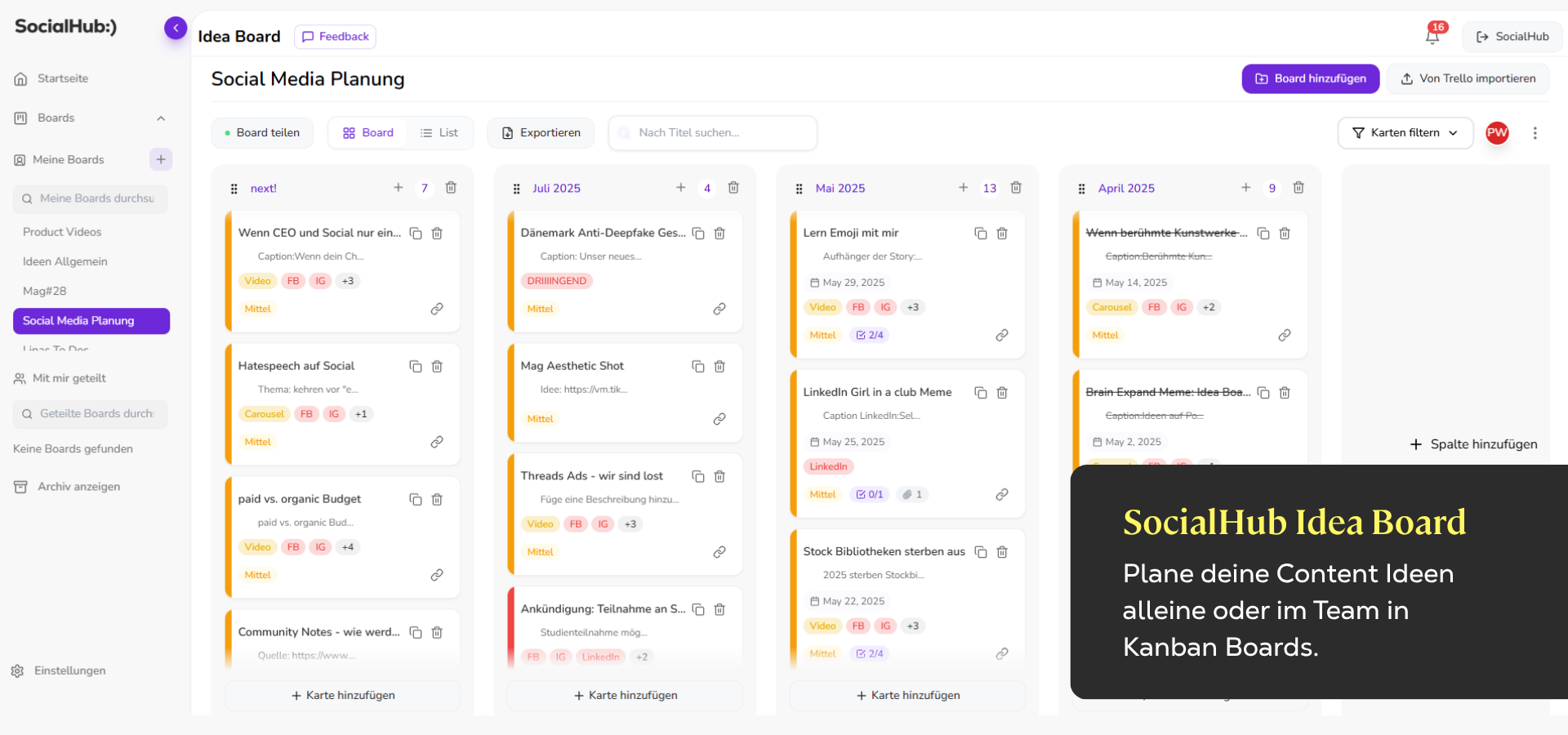Viewport: 1568px width, 735px height.
Task: Add a card to the Juli 2025 column
Action: tap(681, 188)
